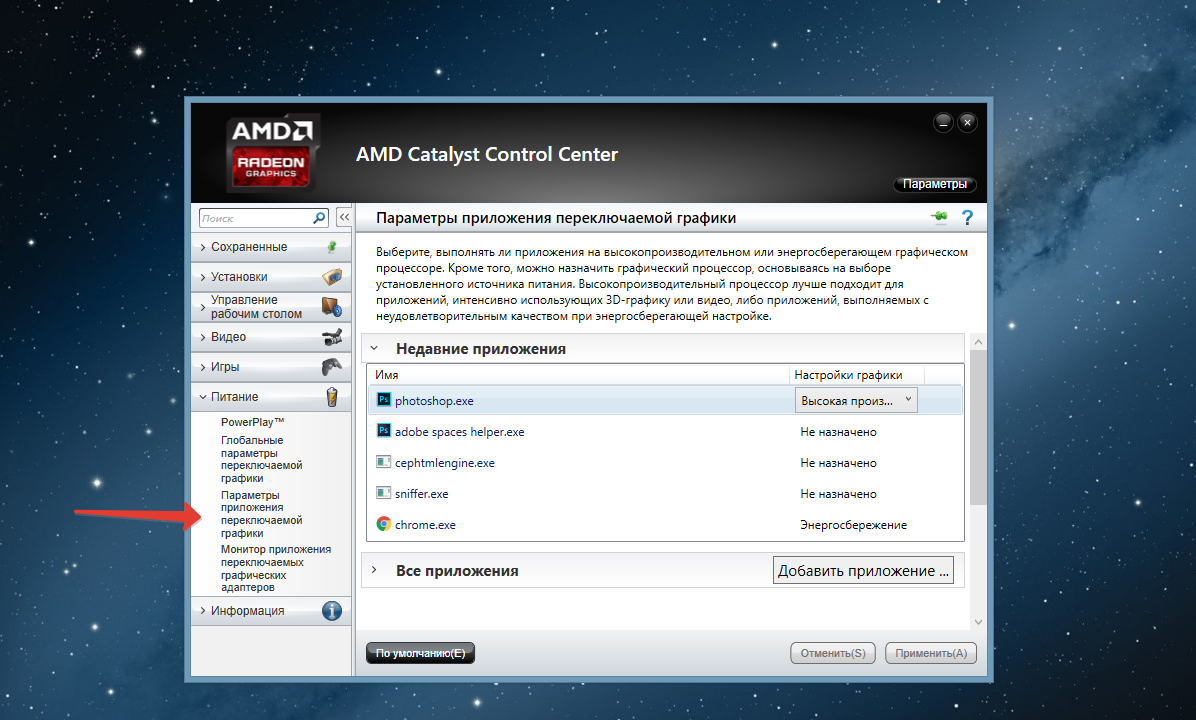Expand the Игры sidebar category
Viewport: 1196px width, 720px height.
click(228, 367)
